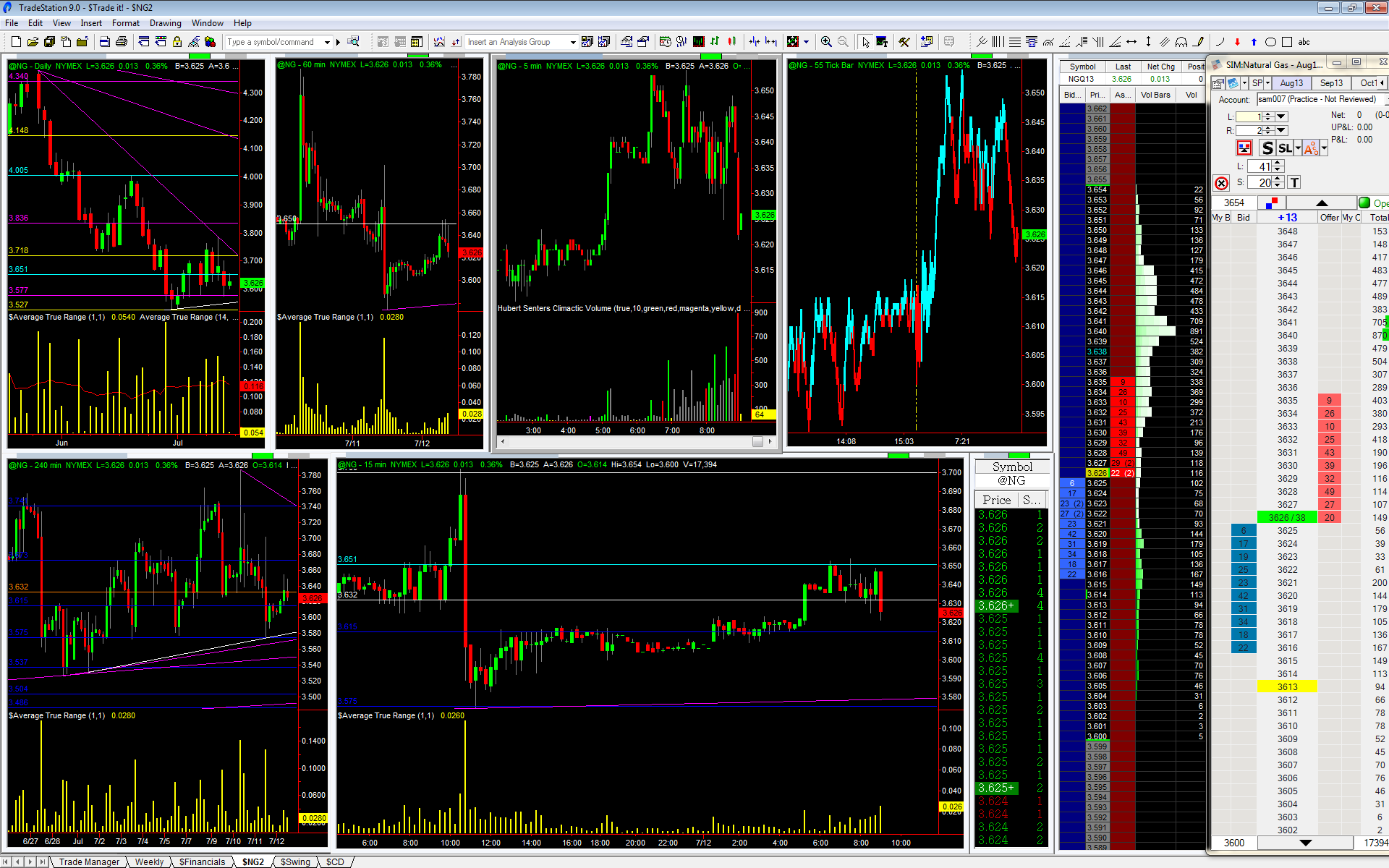The width and height of the screenshot is (1389, 868).
Task: Toggle the green Open status indicator
Action: (x=1364, y=203)
